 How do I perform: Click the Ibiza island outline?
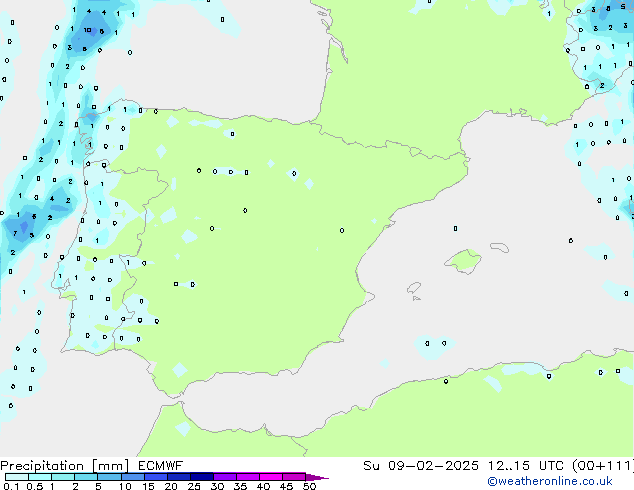(414, 288)
